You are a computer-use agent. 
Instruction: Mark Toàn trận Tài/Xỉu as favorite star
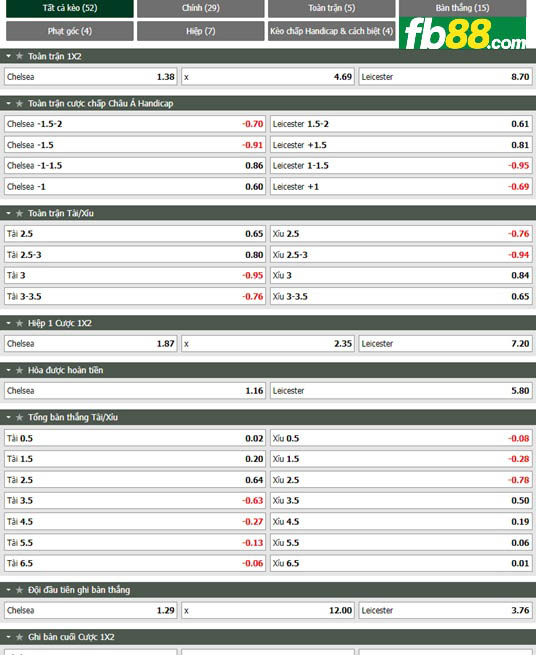coord(19,213)
